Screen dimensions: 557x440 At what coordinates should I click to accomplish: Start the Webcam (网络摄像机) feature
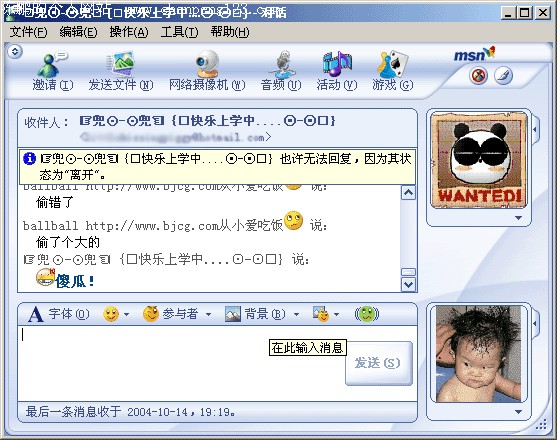pos(207,64)
